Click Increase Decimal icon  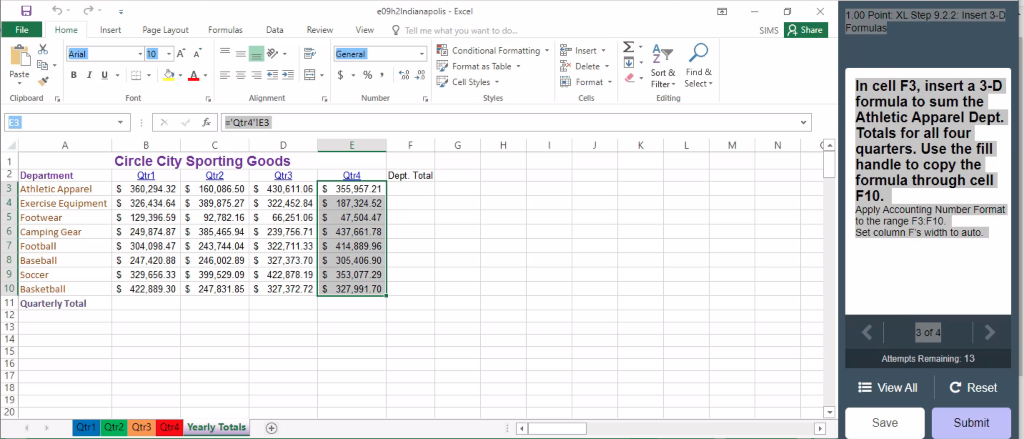click(x=403, y=75)
